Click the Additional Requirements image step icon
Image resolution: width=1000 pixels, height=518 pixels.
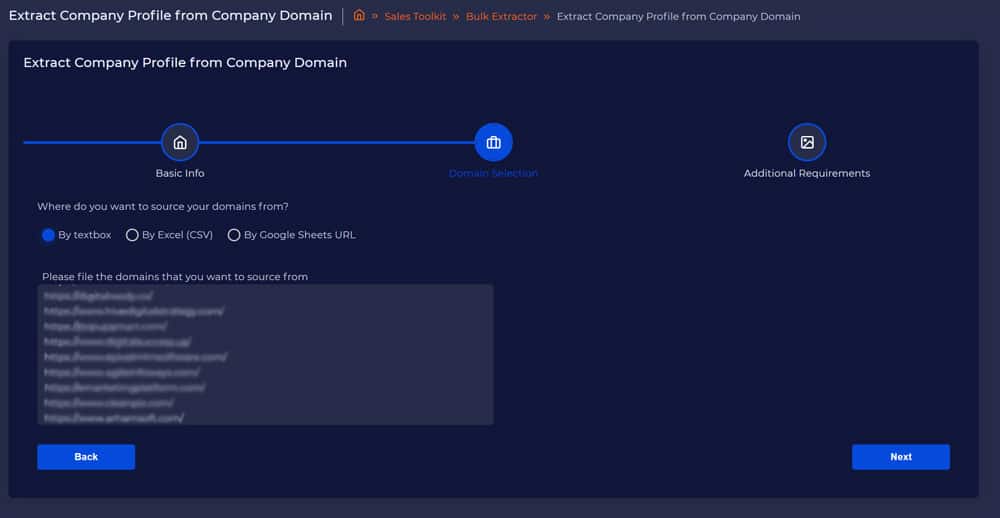point(807,142)
